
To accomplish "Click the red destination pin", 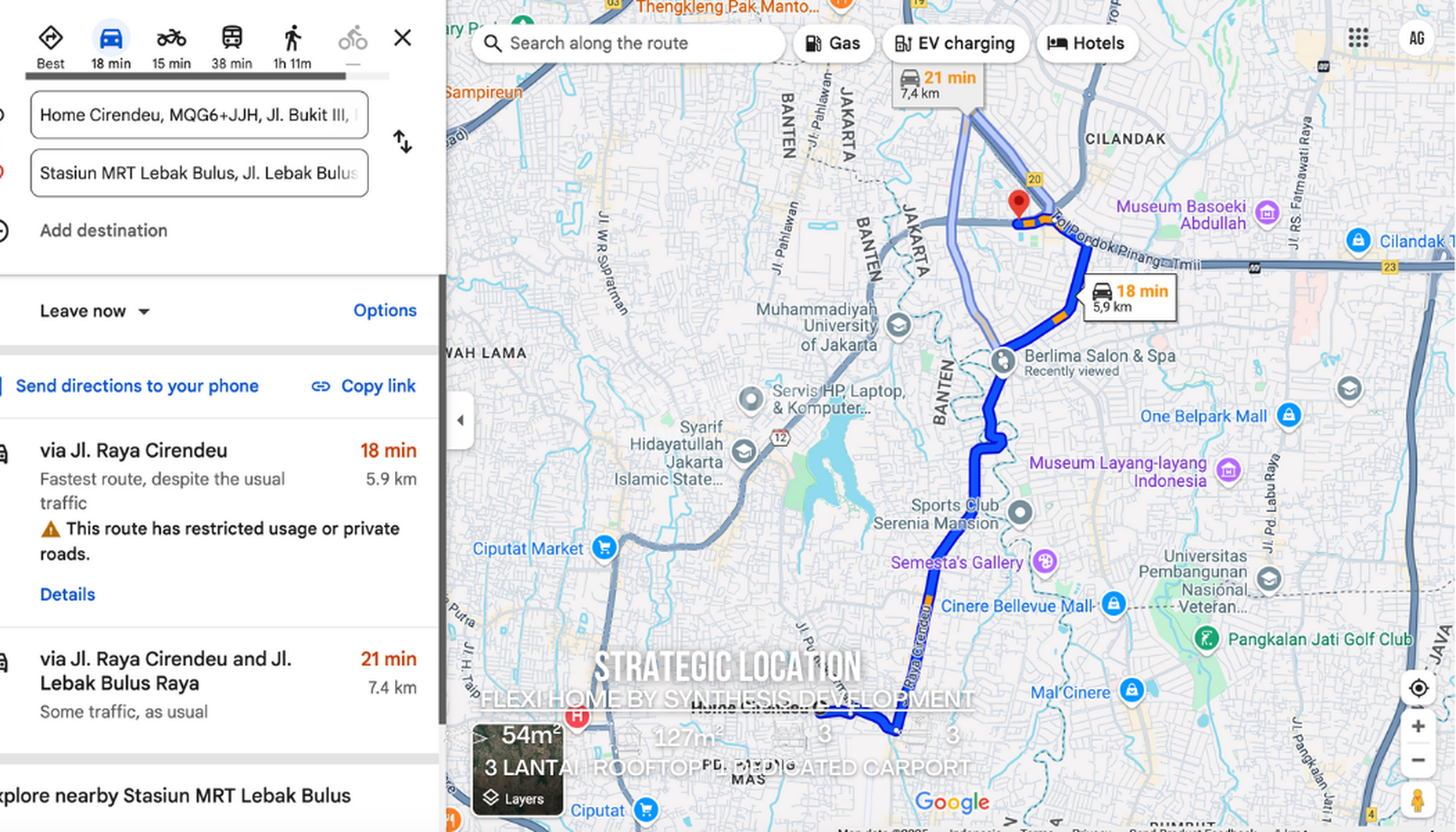I will tap(1018, 203).
